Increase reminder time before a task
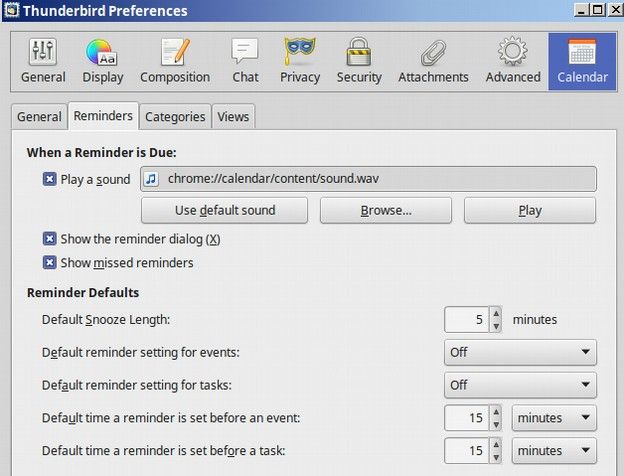This screenshot has width=624, height=476. (496, 445)
